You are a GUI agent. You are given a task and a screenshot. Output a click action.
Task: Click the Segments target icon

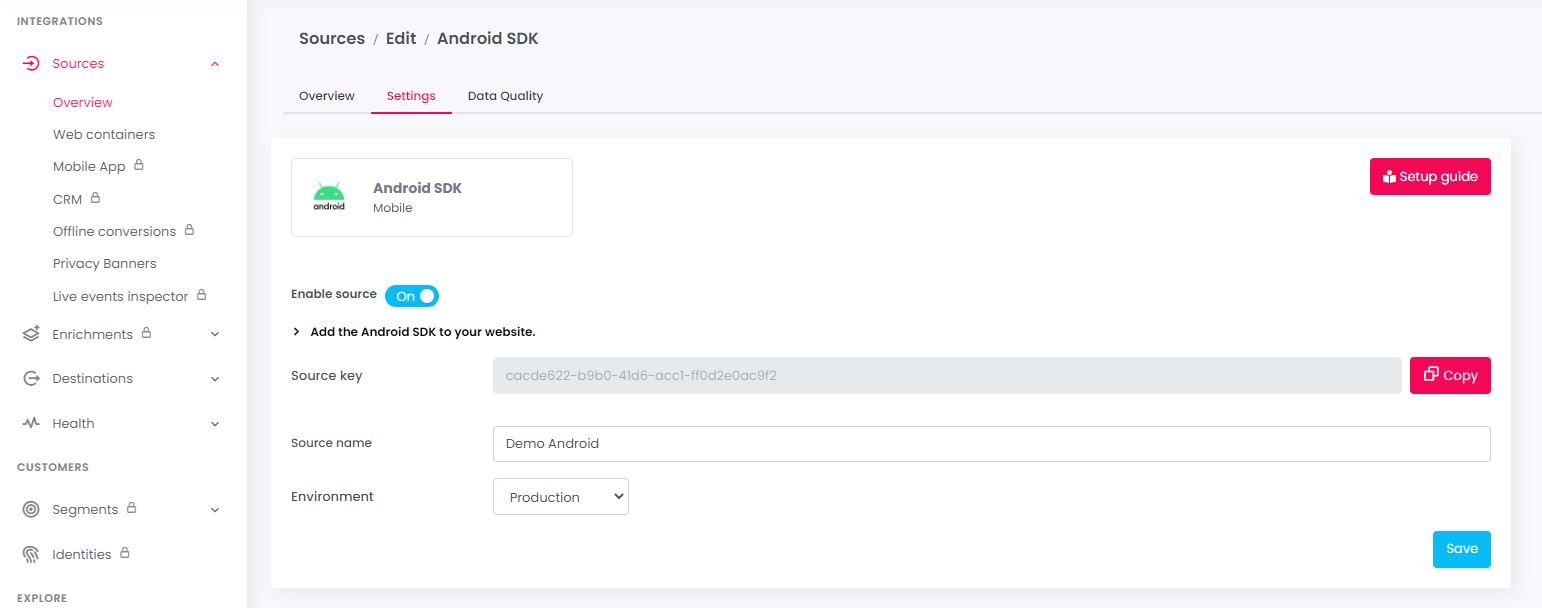point(31,509)
